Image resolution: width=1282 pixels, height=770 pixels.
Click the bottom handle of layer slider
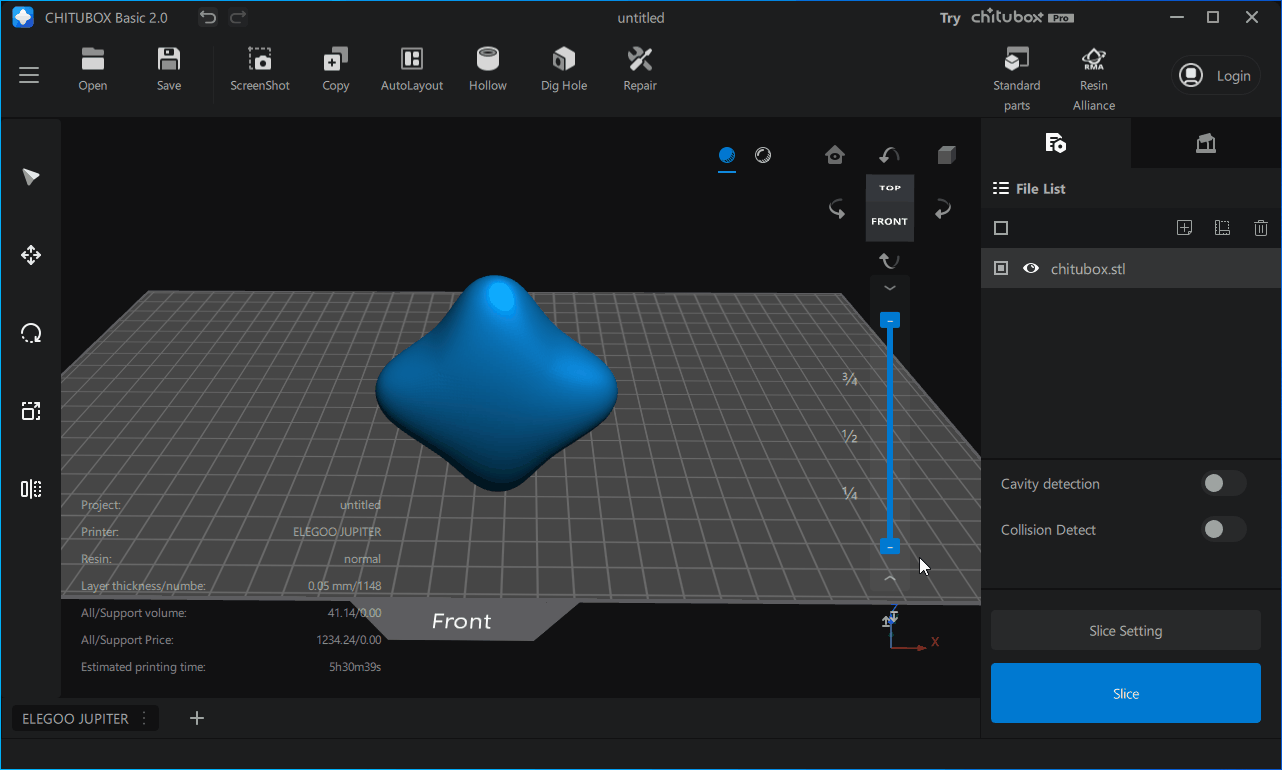pyautogui.click(x=890, y=546)
